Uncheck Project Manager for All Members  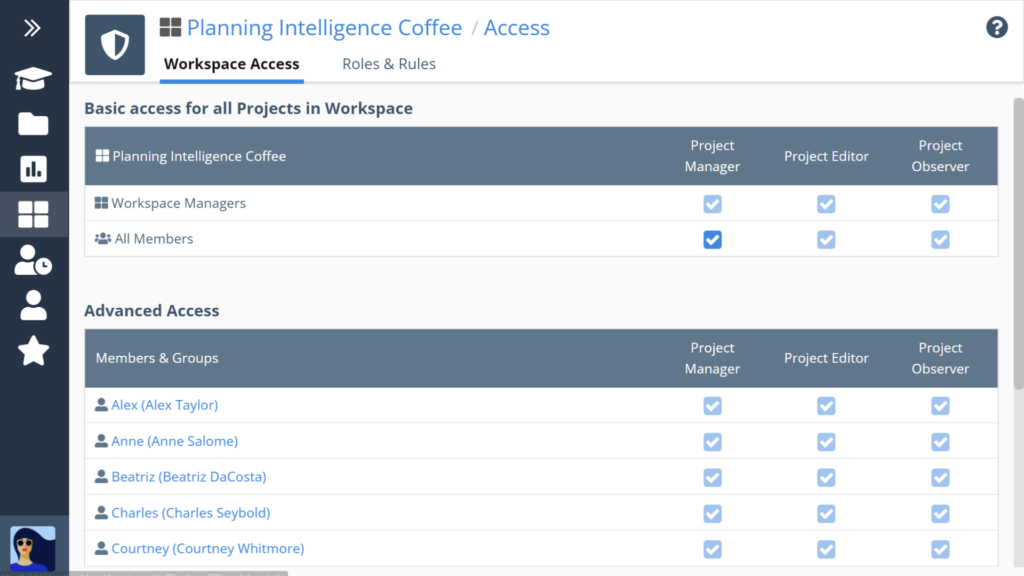click(x=712, y=240)
